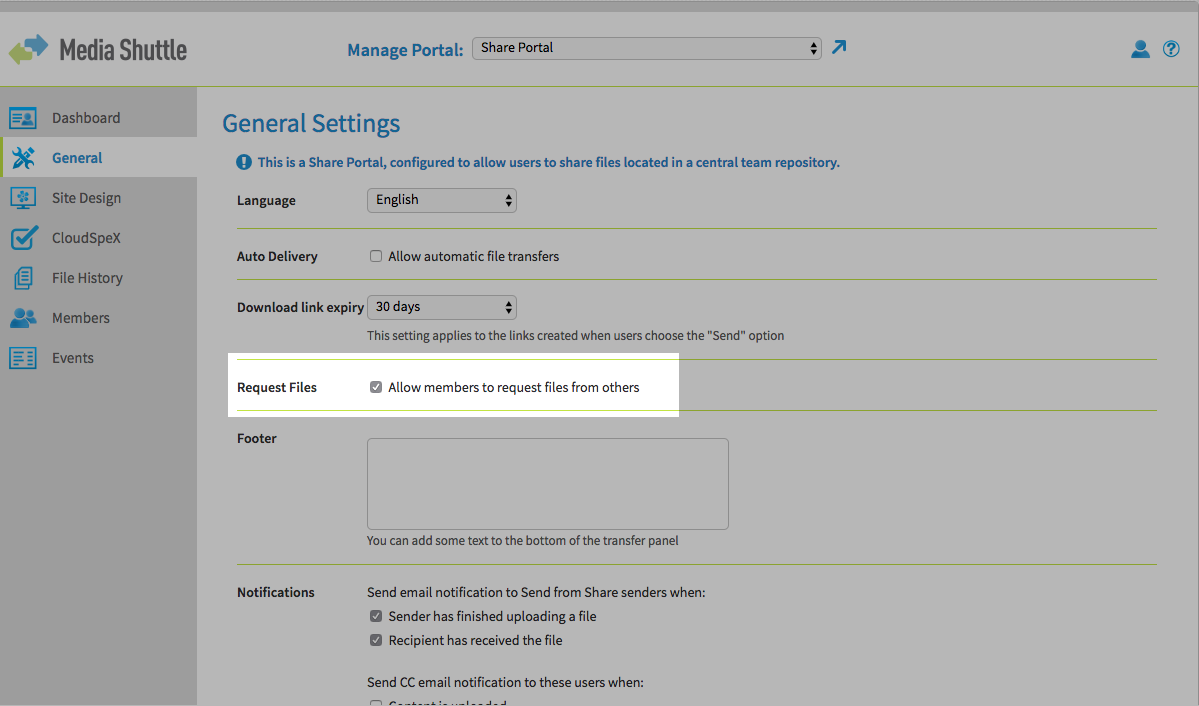The image size is (1199, 706).
Task: Click the Media Shuttle arrows logo
Action: coord(28,49)
